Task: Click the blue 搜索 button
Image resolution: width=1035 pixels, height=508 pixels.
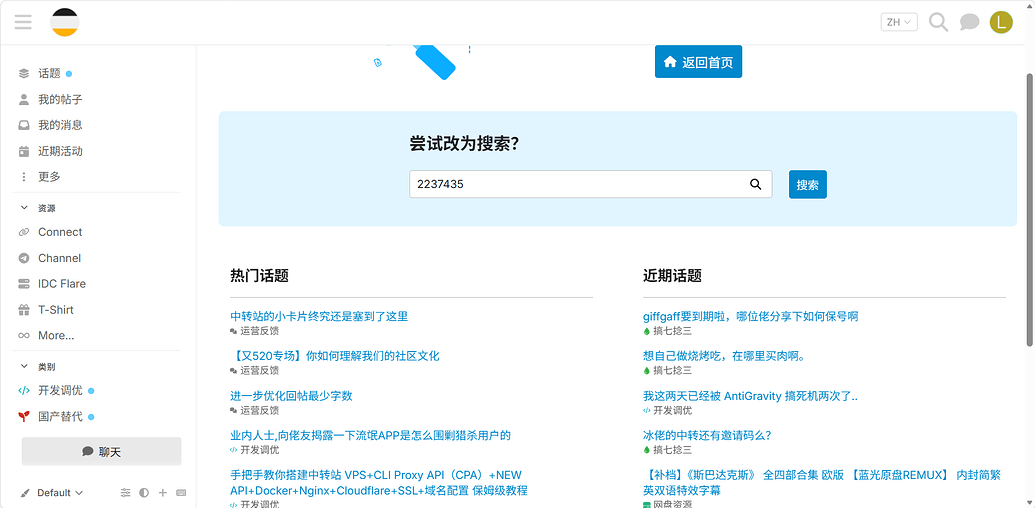Action: 808,184
